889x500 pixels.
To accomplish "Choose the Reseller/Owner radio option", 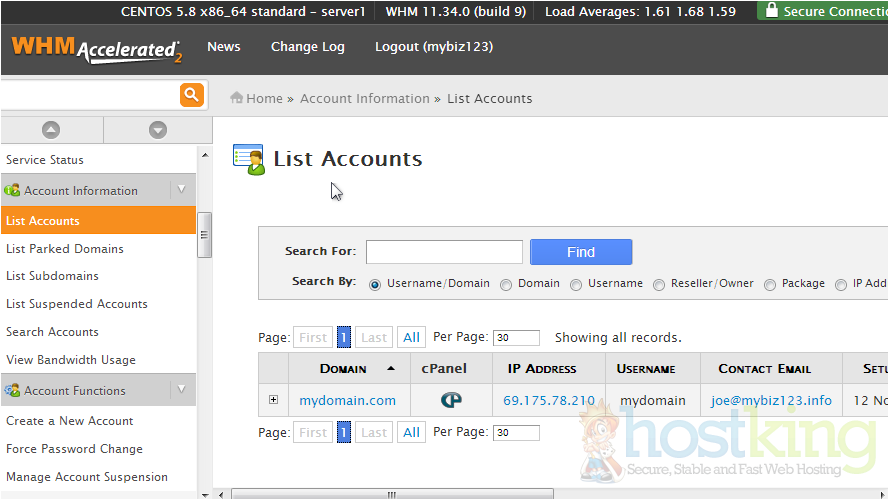I will coord(659,284).
